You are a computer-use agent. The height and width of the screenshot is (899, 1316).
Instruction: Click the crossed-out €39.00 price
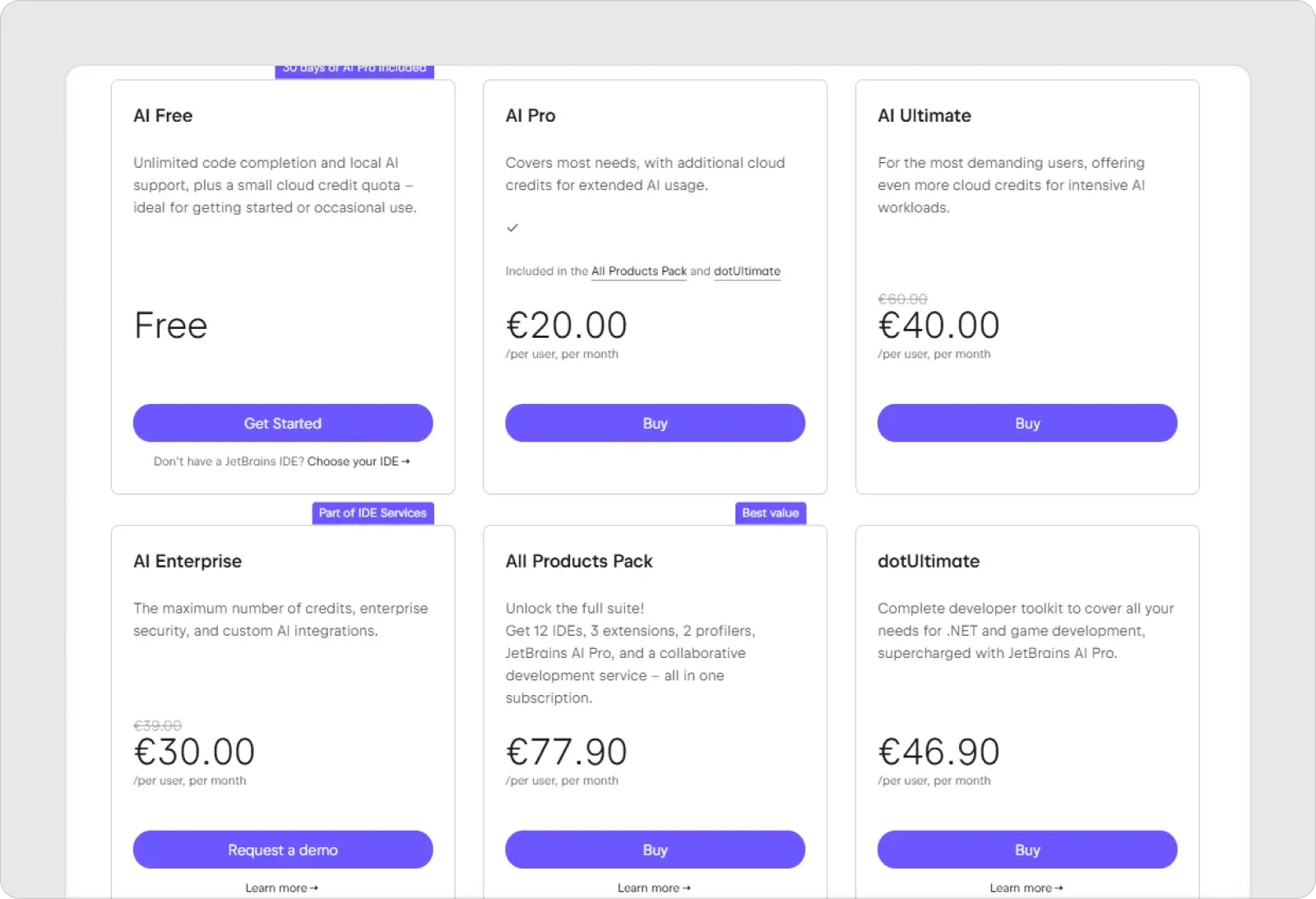157,725
